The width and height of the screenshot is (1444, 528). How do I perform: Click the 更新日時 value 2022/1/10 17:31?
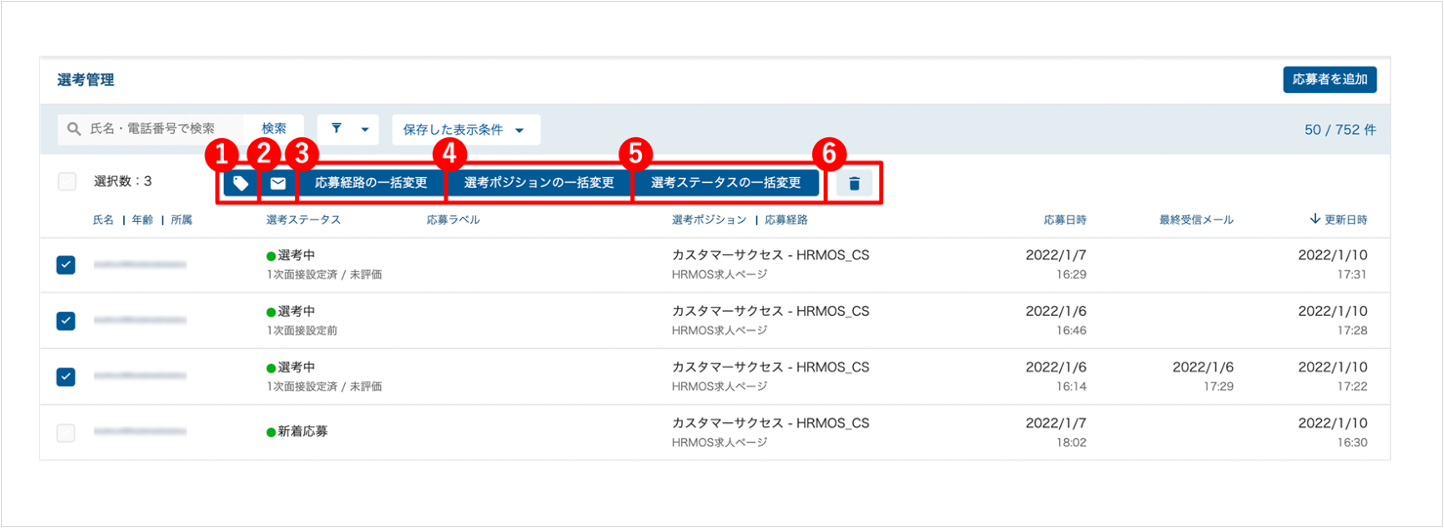[x=1332, y=264]
